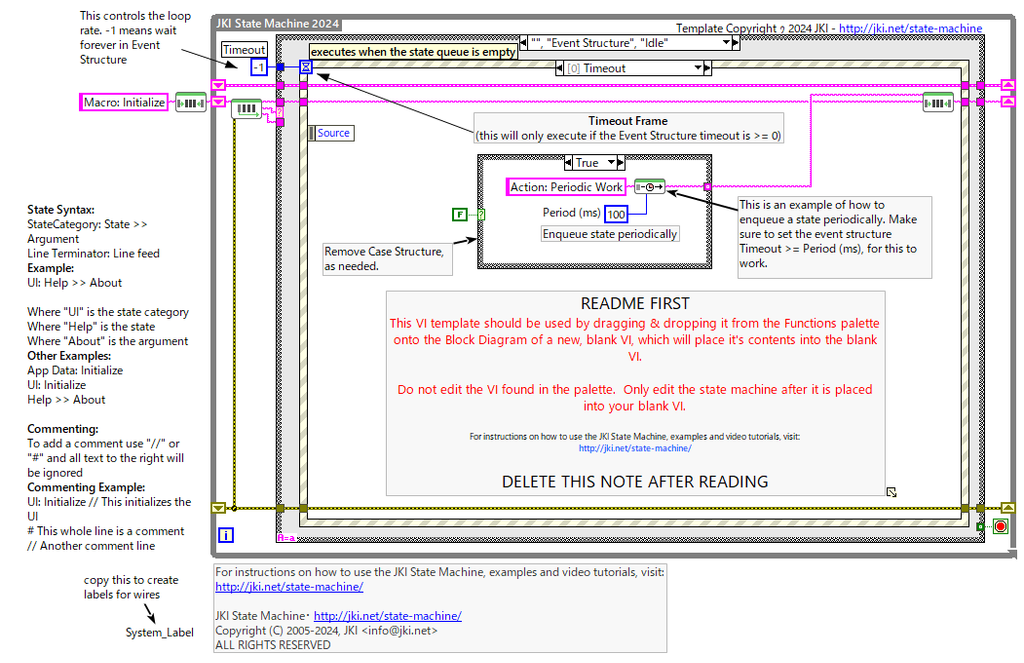Select the periodic enqueue timer VI icon
The image size is (1024, 663).
pyautogui.click(x=649, y=187)
